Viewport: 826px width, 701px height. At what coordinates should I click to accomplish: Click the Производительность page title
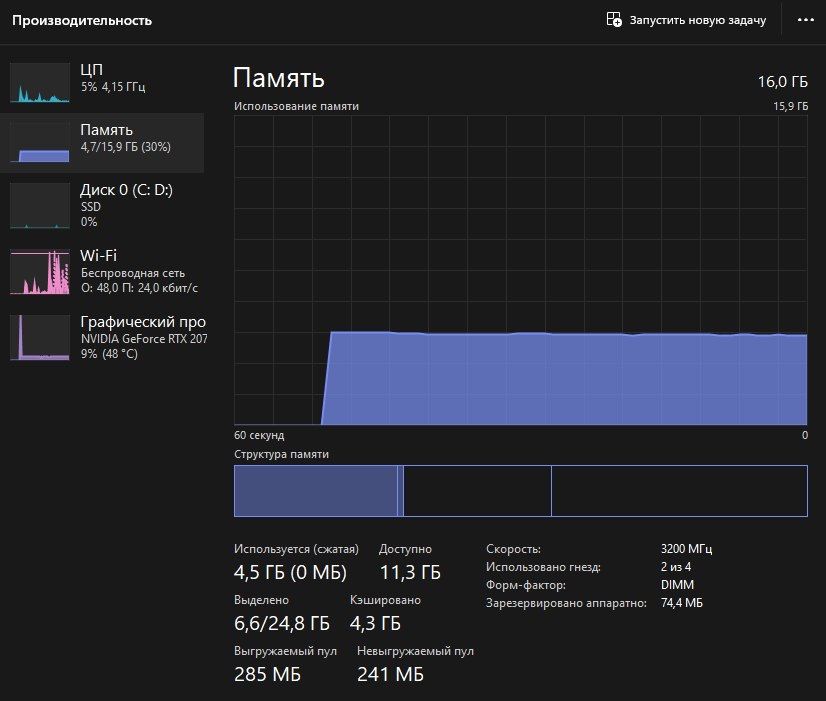[x=82, y=21]
